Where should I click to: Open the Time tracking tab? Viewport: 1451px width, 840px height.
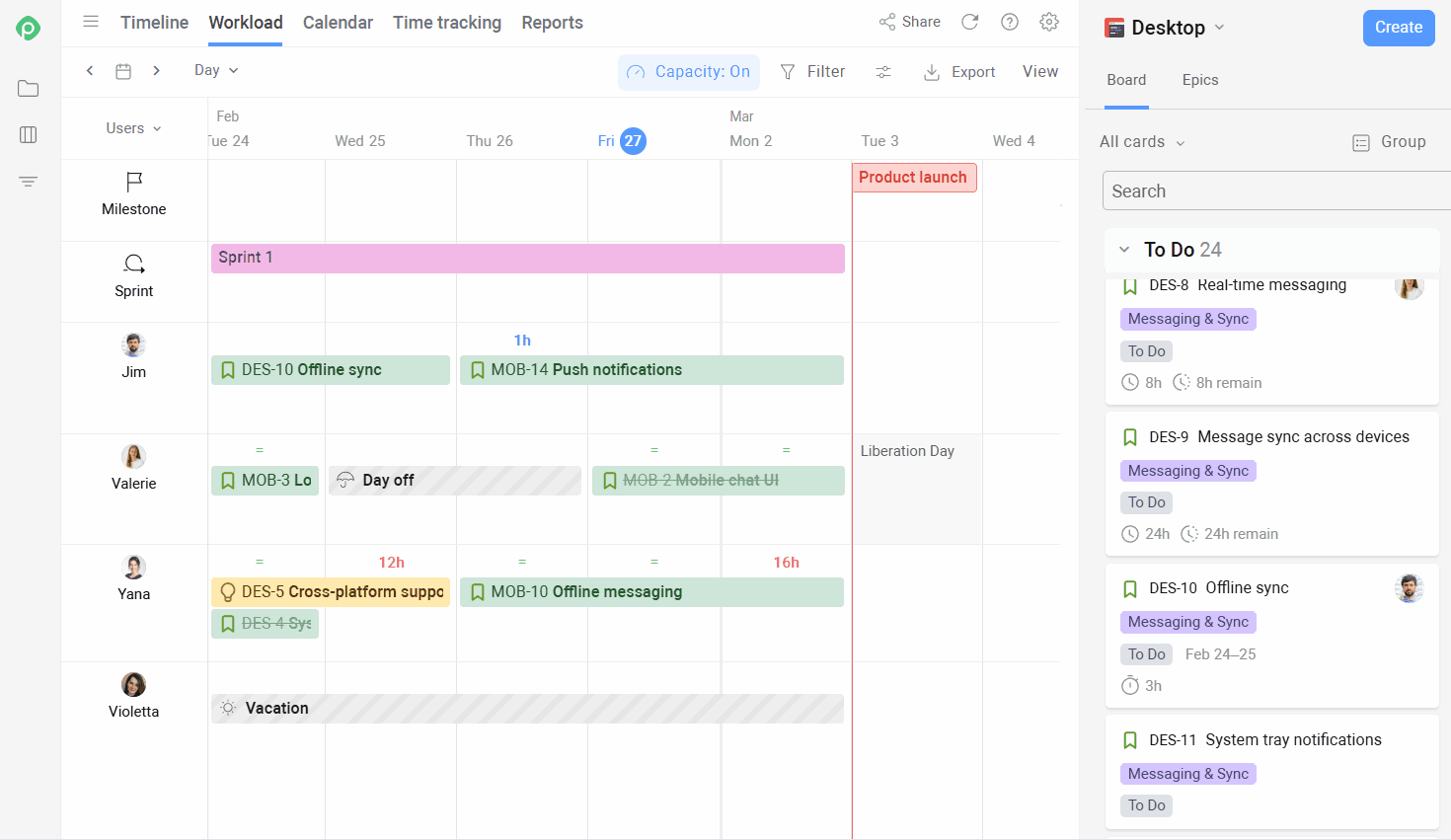447,23
